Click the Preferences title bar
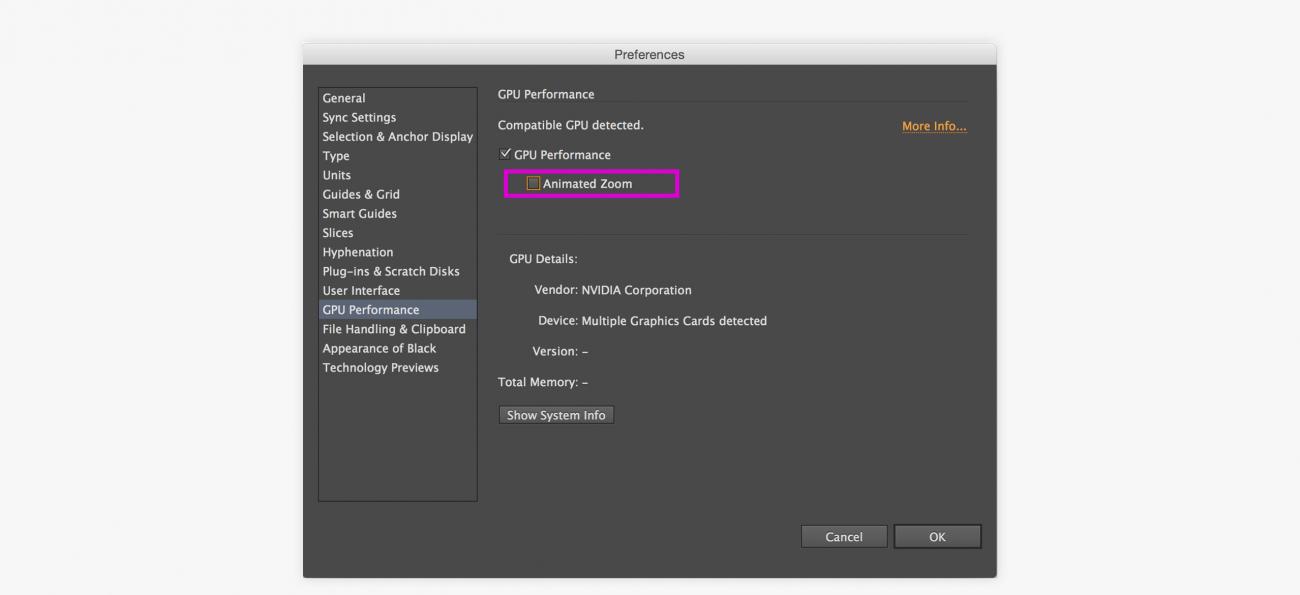This screenshot has height=595, width=1300. pos(650,54)
